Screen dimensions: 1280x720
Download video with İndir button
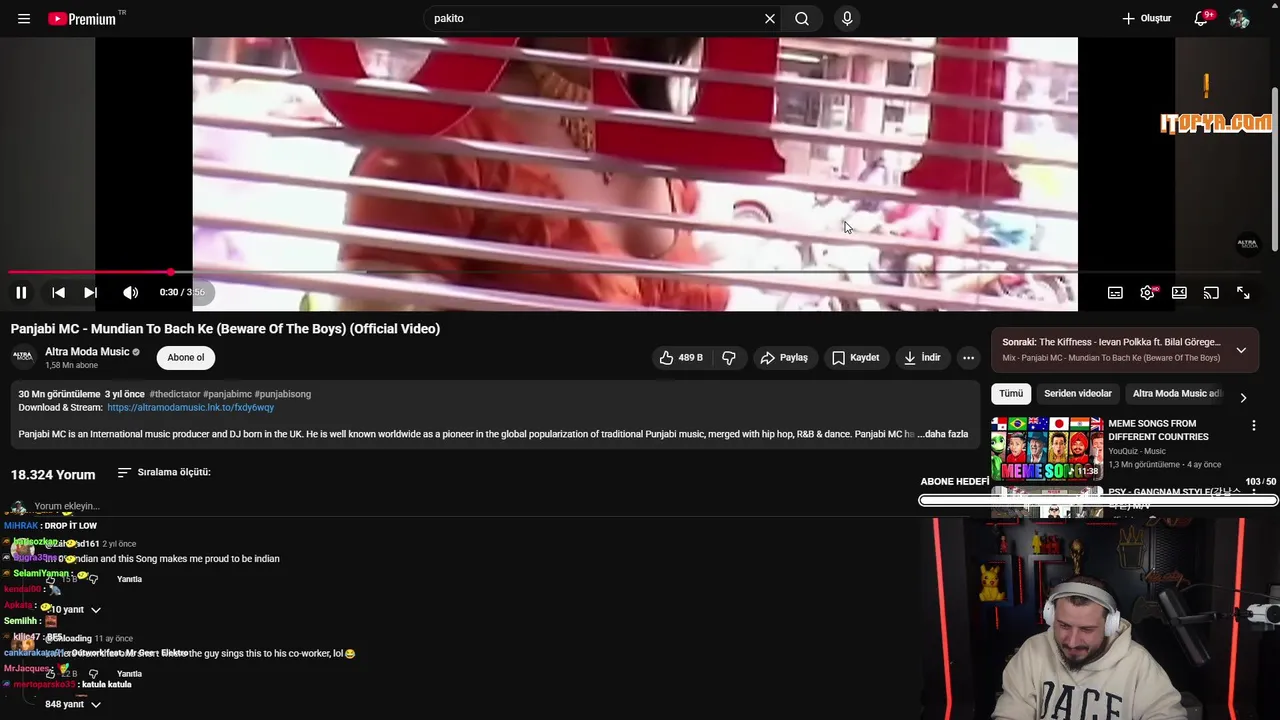pos(921,357)
